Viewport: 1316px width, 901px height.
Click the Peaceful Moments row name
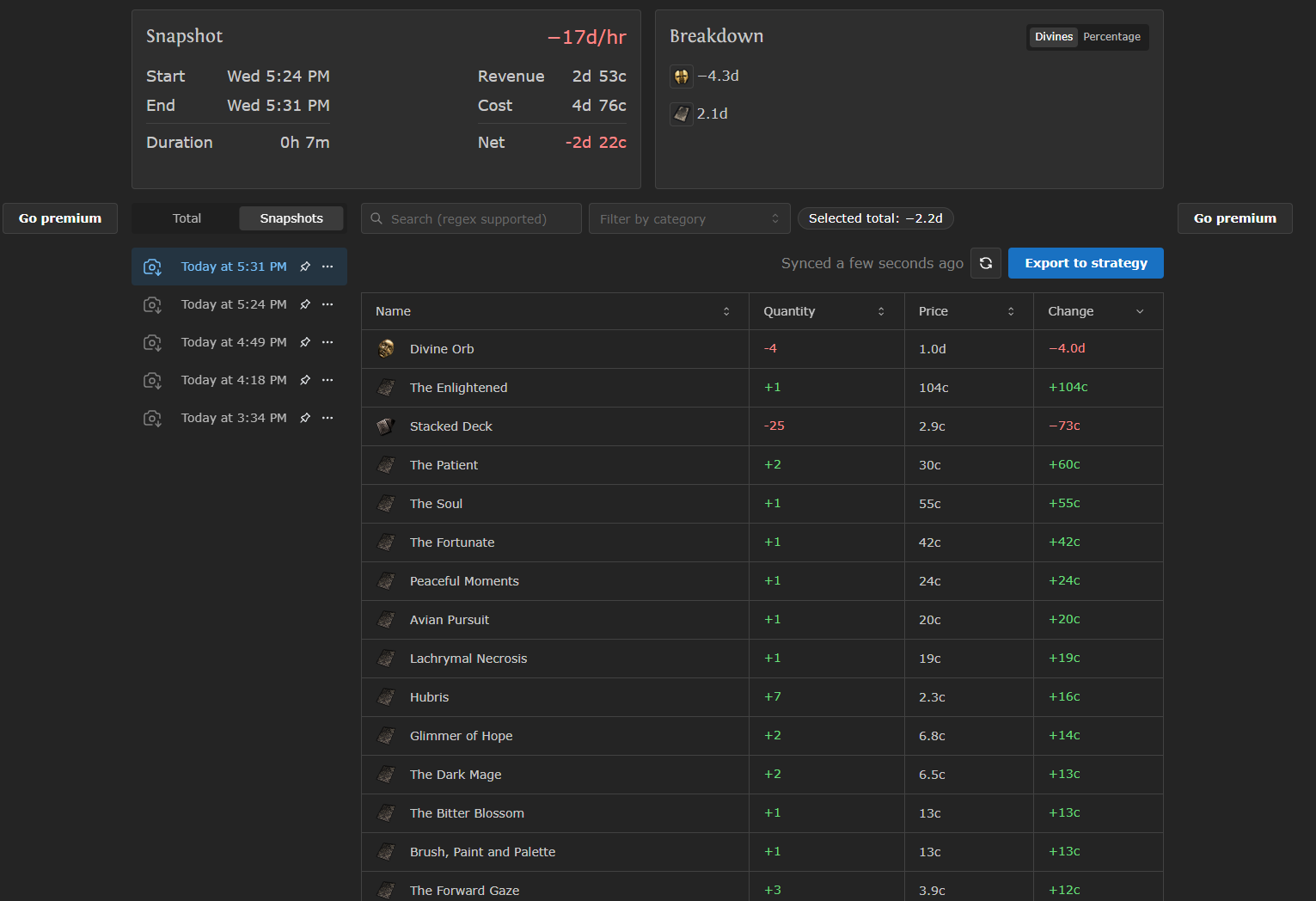464,581
